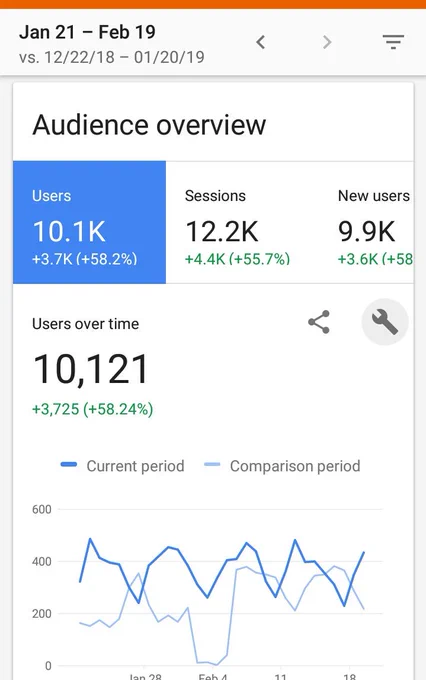Tap the comparison dates vs. 12/22/18 – 01/20/19
Screen dimensions: 426x680
click(111, 57)
